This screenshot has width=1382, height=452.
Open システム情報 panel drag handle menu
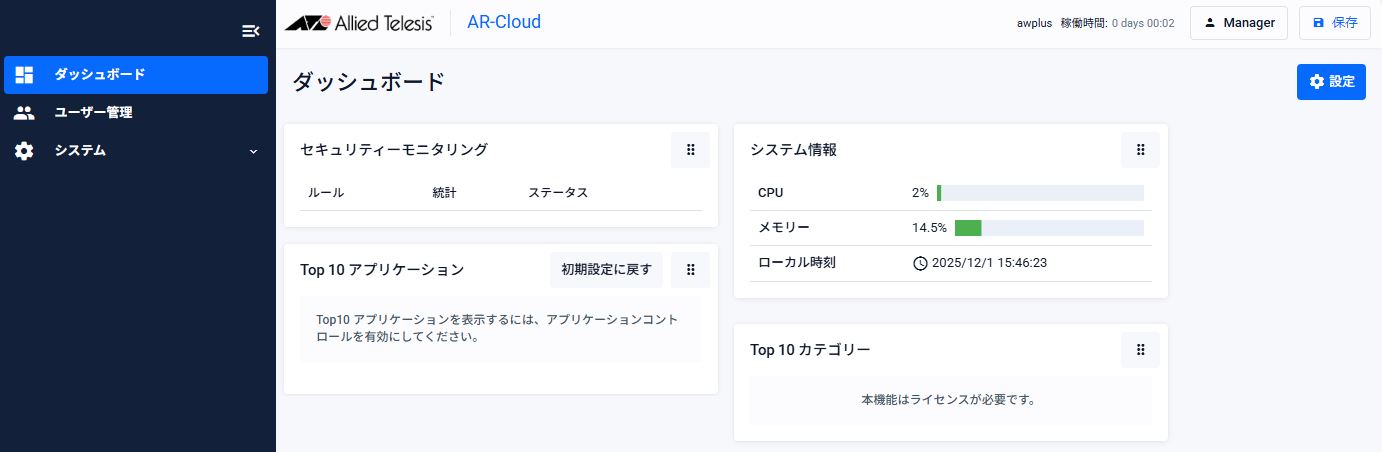[x=1140, y=150]
